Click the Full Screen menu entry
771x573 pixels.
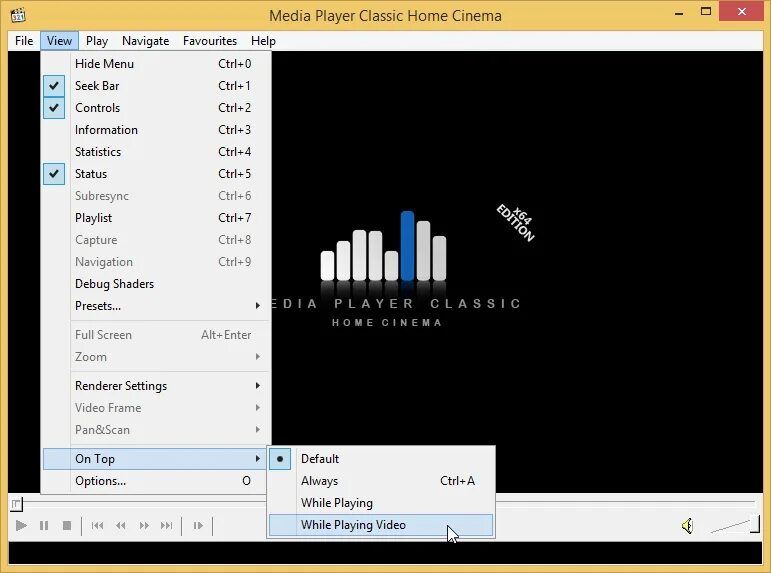pyautogui.click(x=157, y=335)
